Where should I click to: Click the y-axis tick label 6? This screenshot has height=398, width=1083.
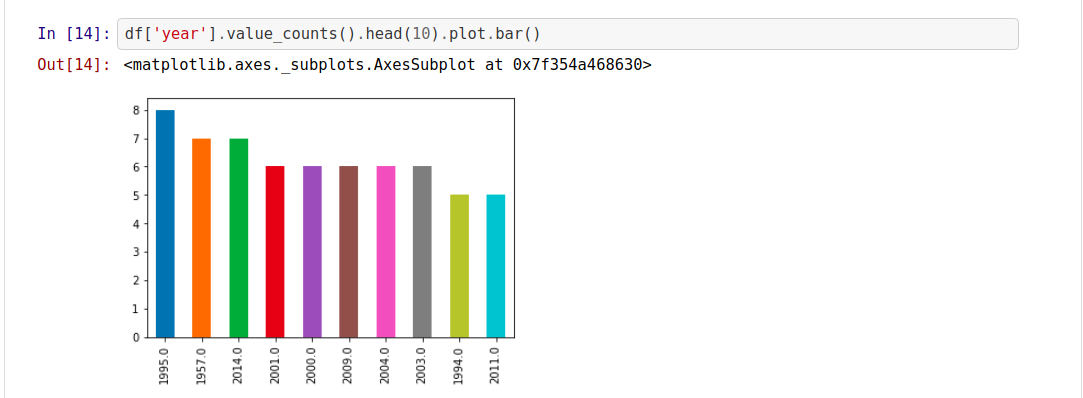tap(136, 167)
